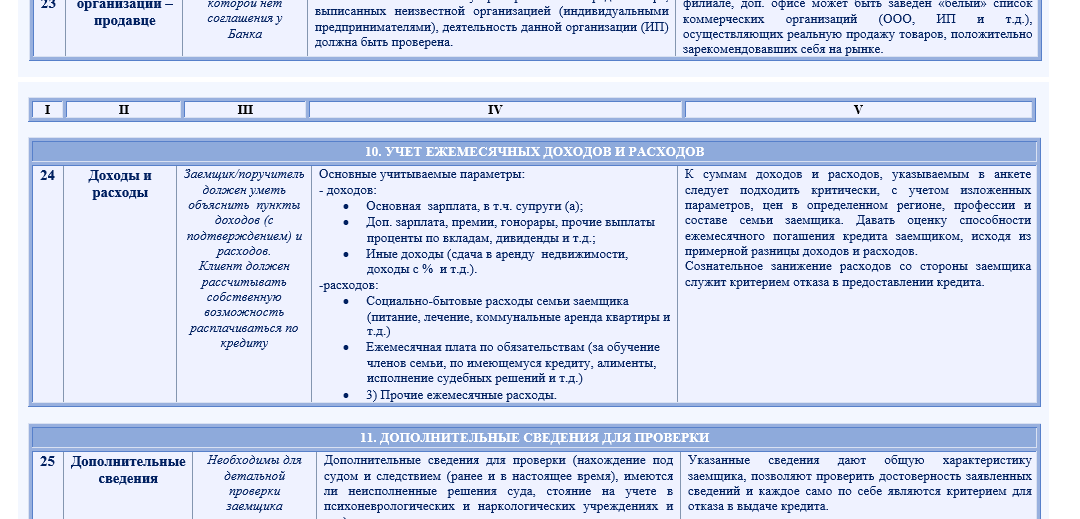Screen dimensions: 1080x519
Task: Click the italic text 'соглашения у Банка'
Action: tap(245, 26)
